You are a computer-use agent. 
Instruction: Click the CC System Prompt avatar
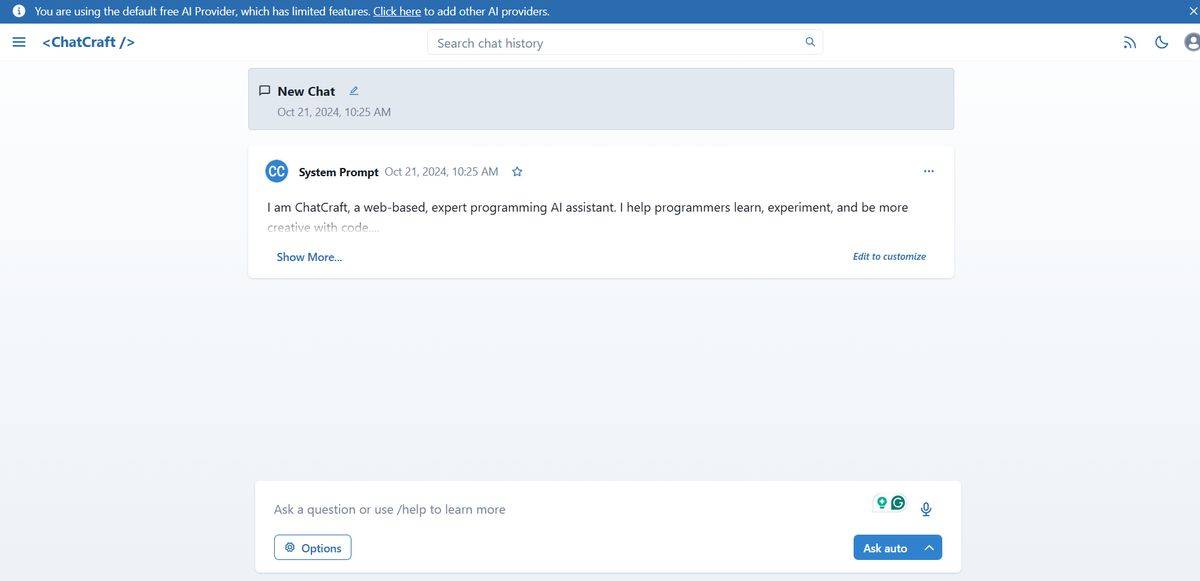point(277,171)
